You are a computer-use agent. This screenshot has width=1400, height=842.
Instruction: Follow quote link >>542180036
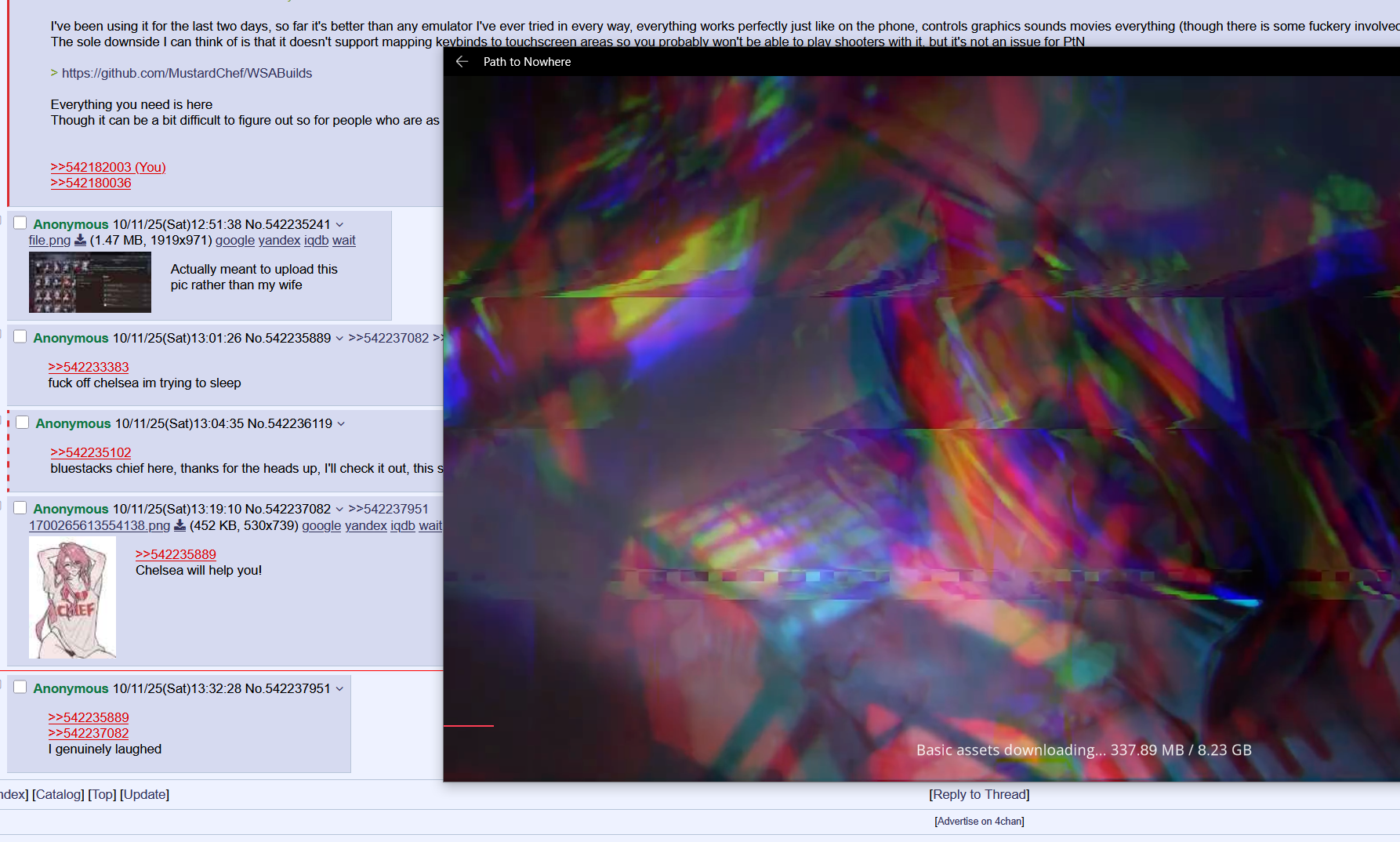click(91, 183)
